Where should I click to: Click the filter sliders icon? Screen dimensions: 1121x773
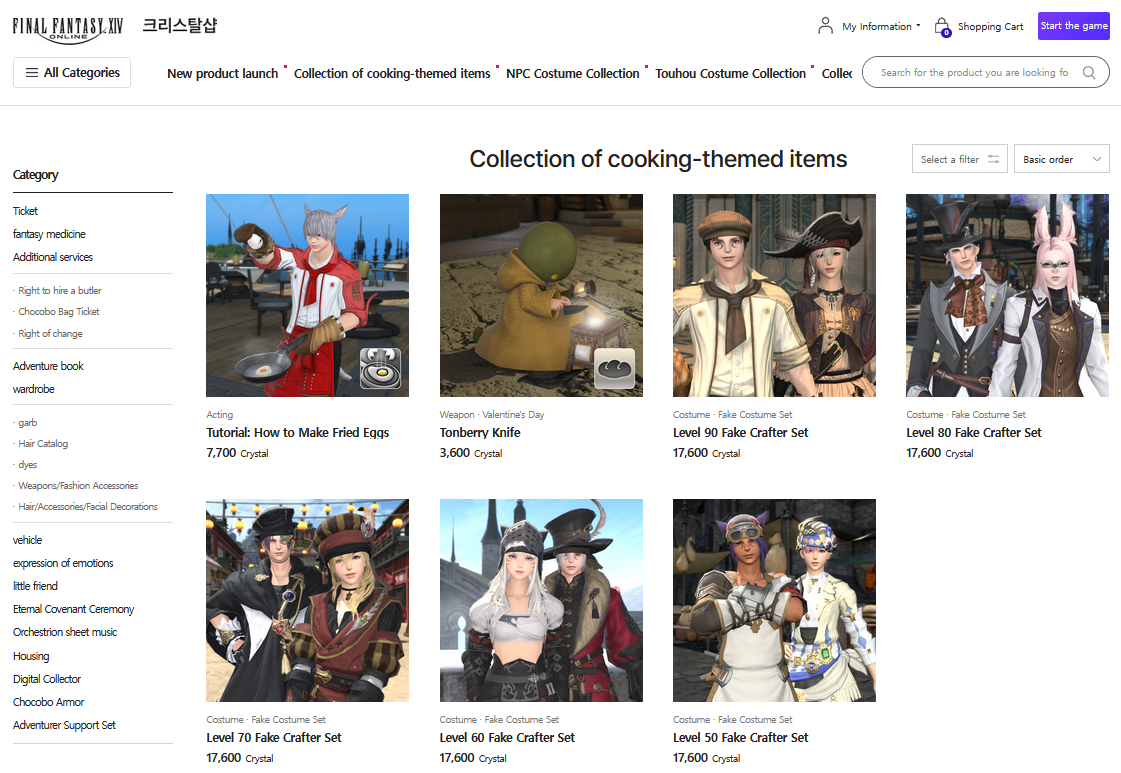[993, 159]
